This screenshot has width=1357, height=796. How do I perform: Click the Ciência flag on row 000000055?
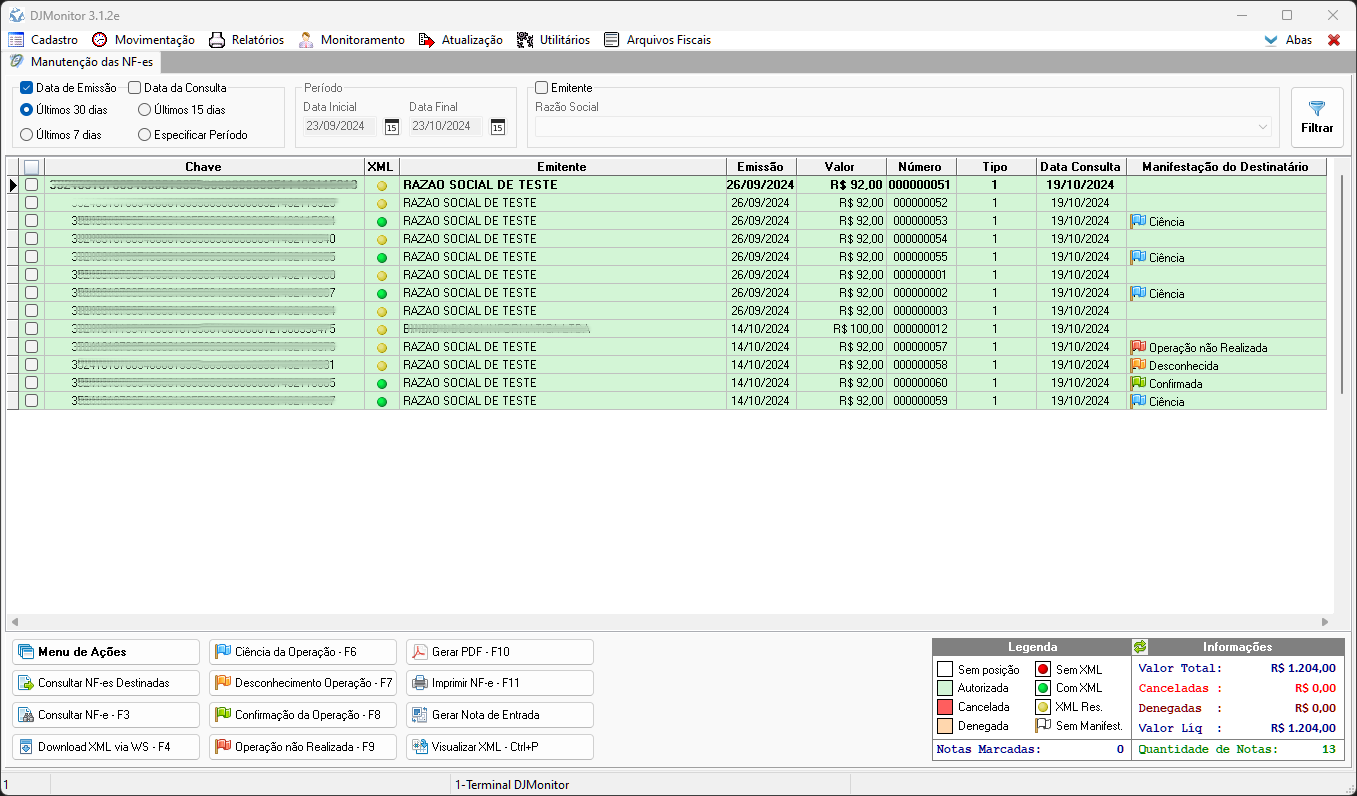(1138, 257)
